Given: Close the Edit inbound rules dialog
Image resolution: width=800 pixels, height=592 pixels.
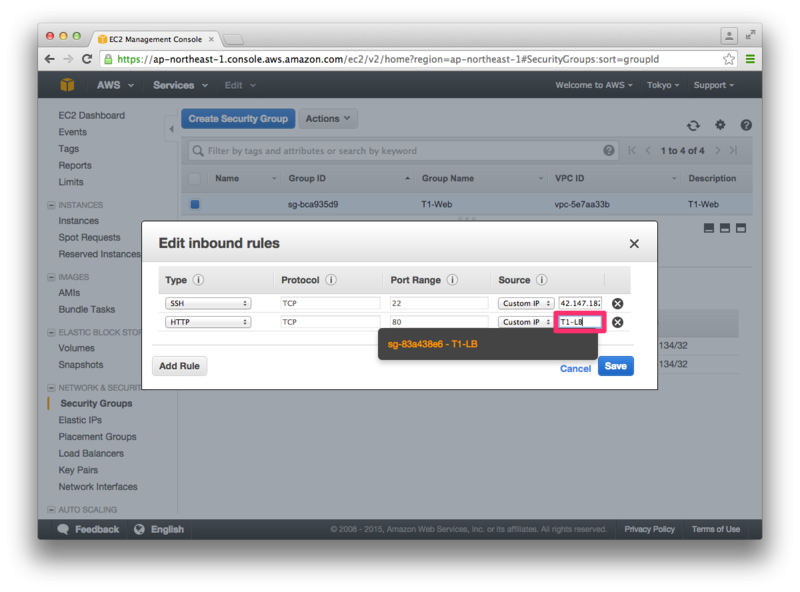Looking at the screenshot, I should [x=634, y=243].
